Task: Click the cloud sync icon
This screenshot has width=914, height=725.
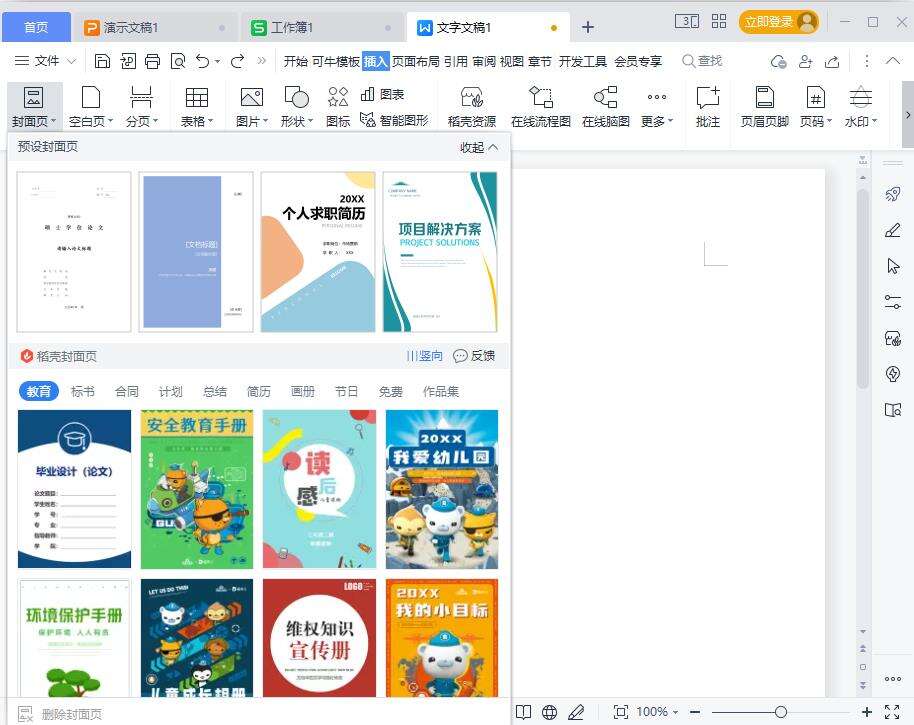Action: pos(778,61)
